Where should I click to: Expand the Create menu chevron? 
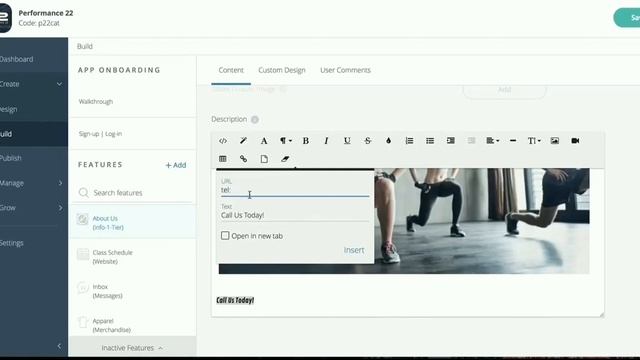[x=59, y=84]
